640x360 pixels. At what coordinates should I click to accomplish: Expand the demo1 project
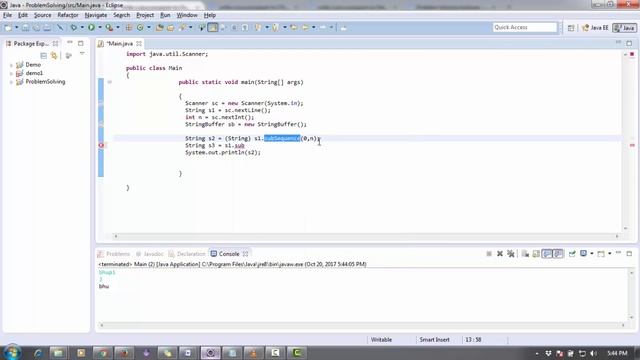11,73
